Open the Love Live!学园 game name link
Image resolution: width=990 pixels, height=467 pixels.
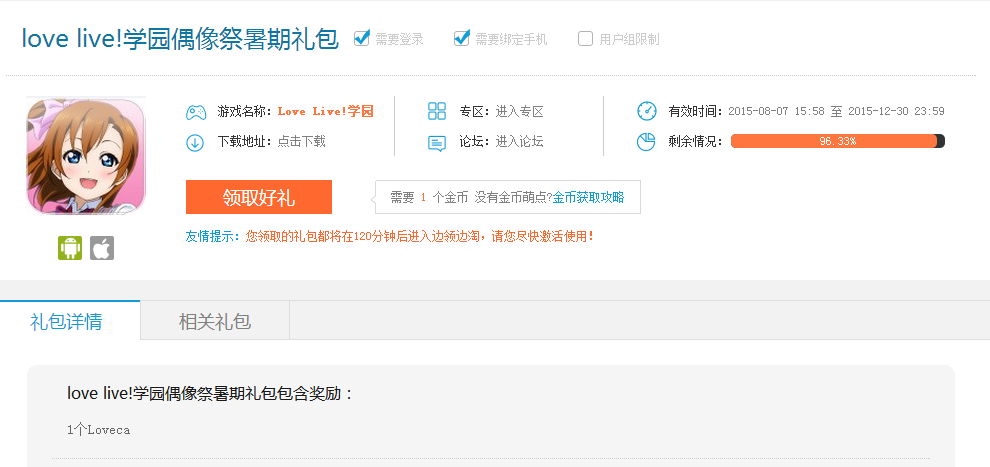point(326,112)
